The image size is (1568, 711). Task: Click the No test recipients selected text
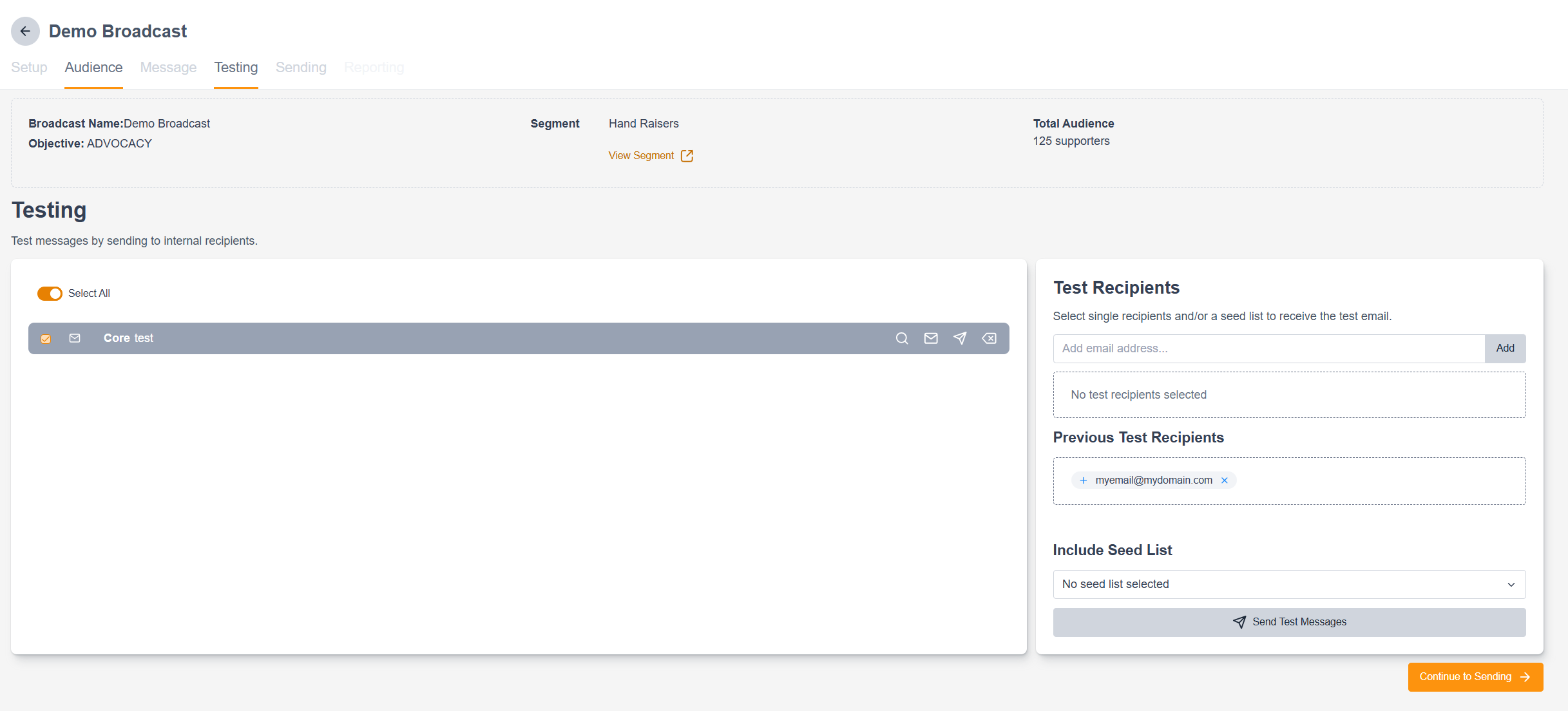click(1138, 395)
